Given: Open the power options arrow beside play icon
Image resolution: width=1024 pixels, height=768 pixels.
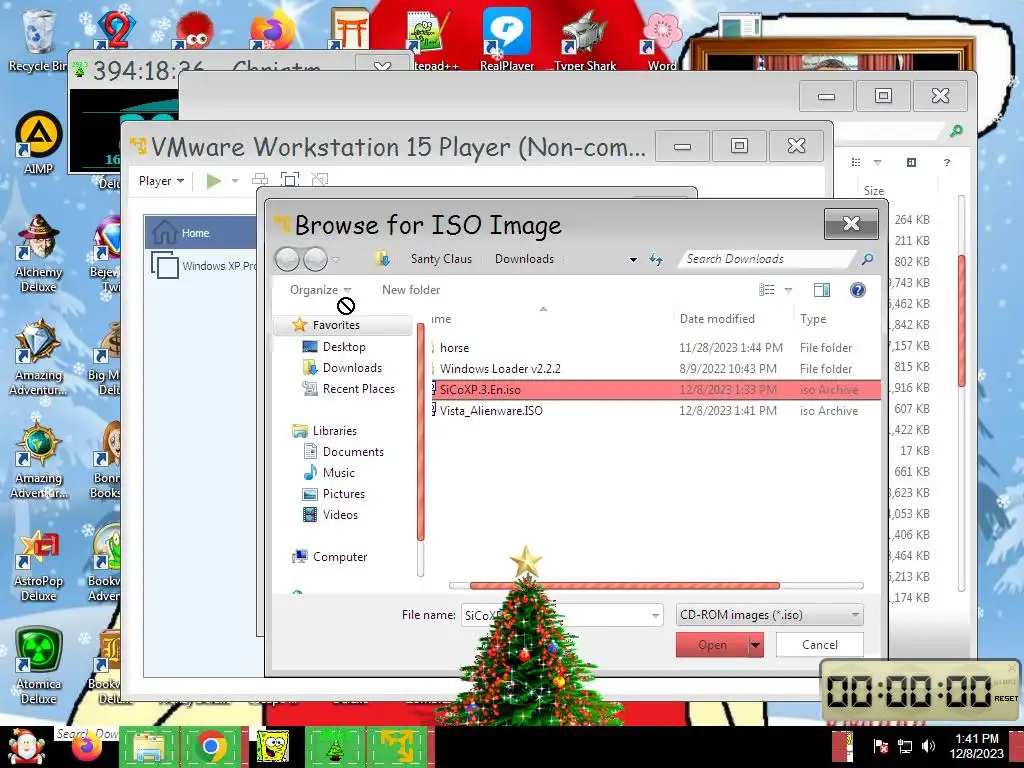Looking at the screenshot, I should (x=235, y=180).
